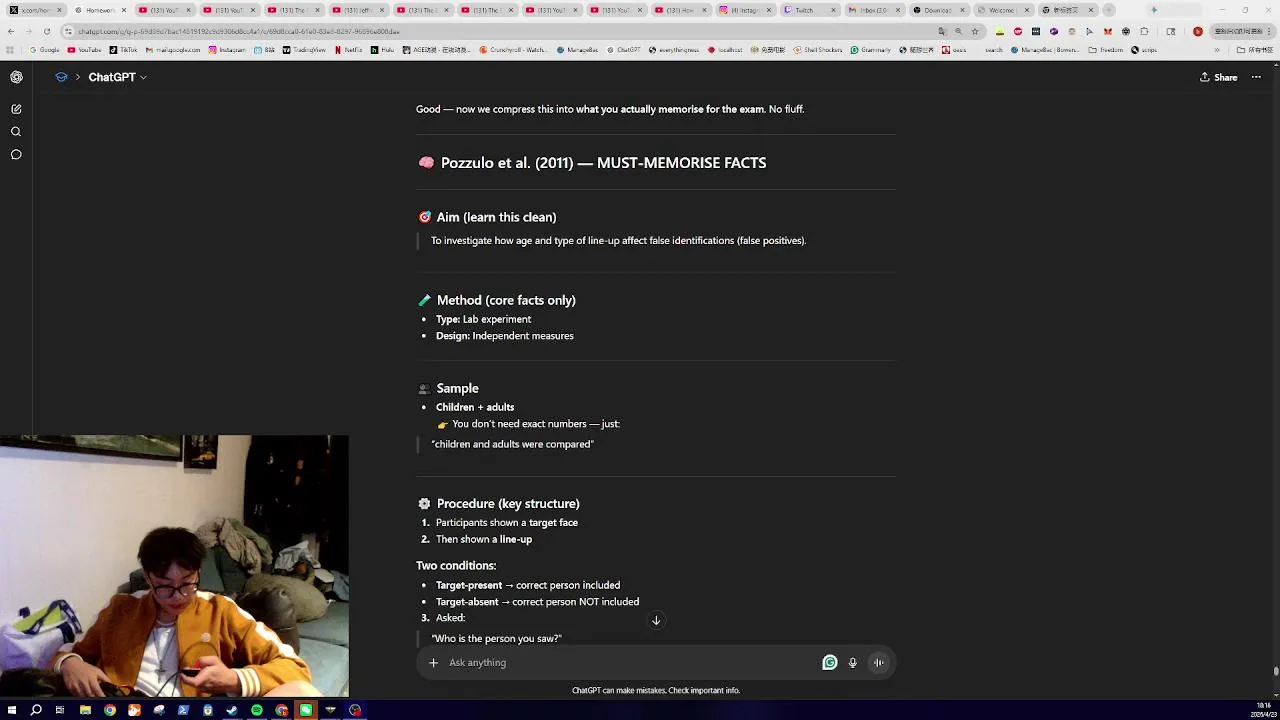Image resolution: width=1280 pixels, height=720 pixels.
Task: Click the translate icon in address bar
Action: pos(942,31)
